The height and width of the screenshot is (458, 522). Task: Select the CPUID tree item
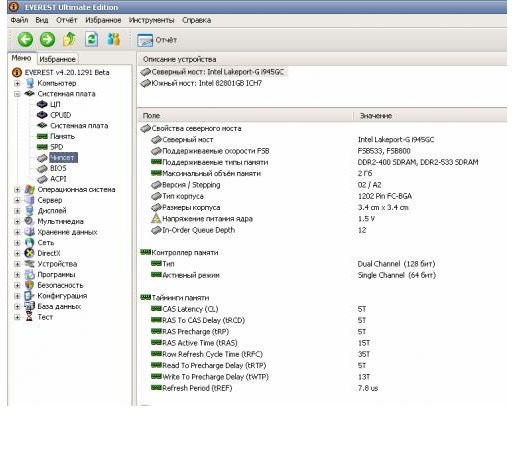(x=60, y=115)
